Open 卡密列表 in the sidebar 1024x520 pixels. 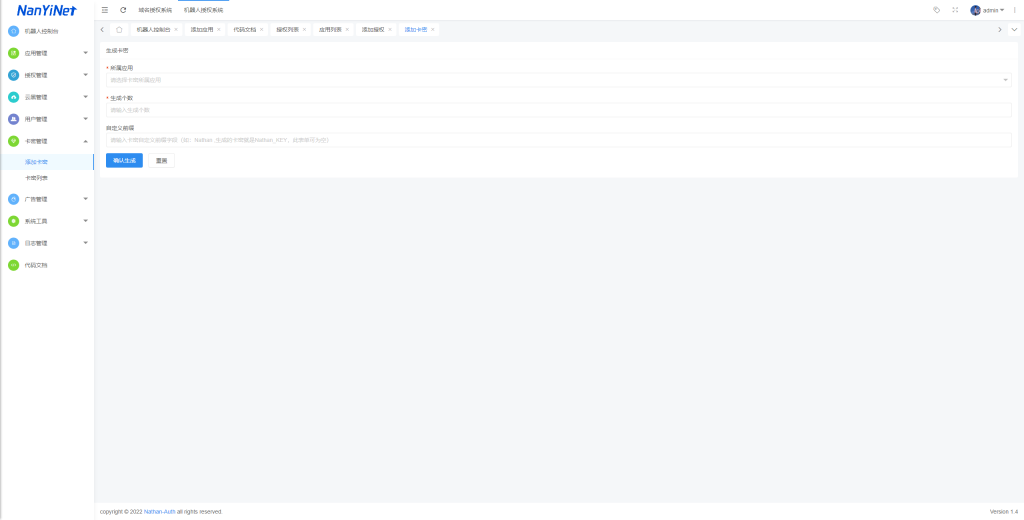[37, 178]
